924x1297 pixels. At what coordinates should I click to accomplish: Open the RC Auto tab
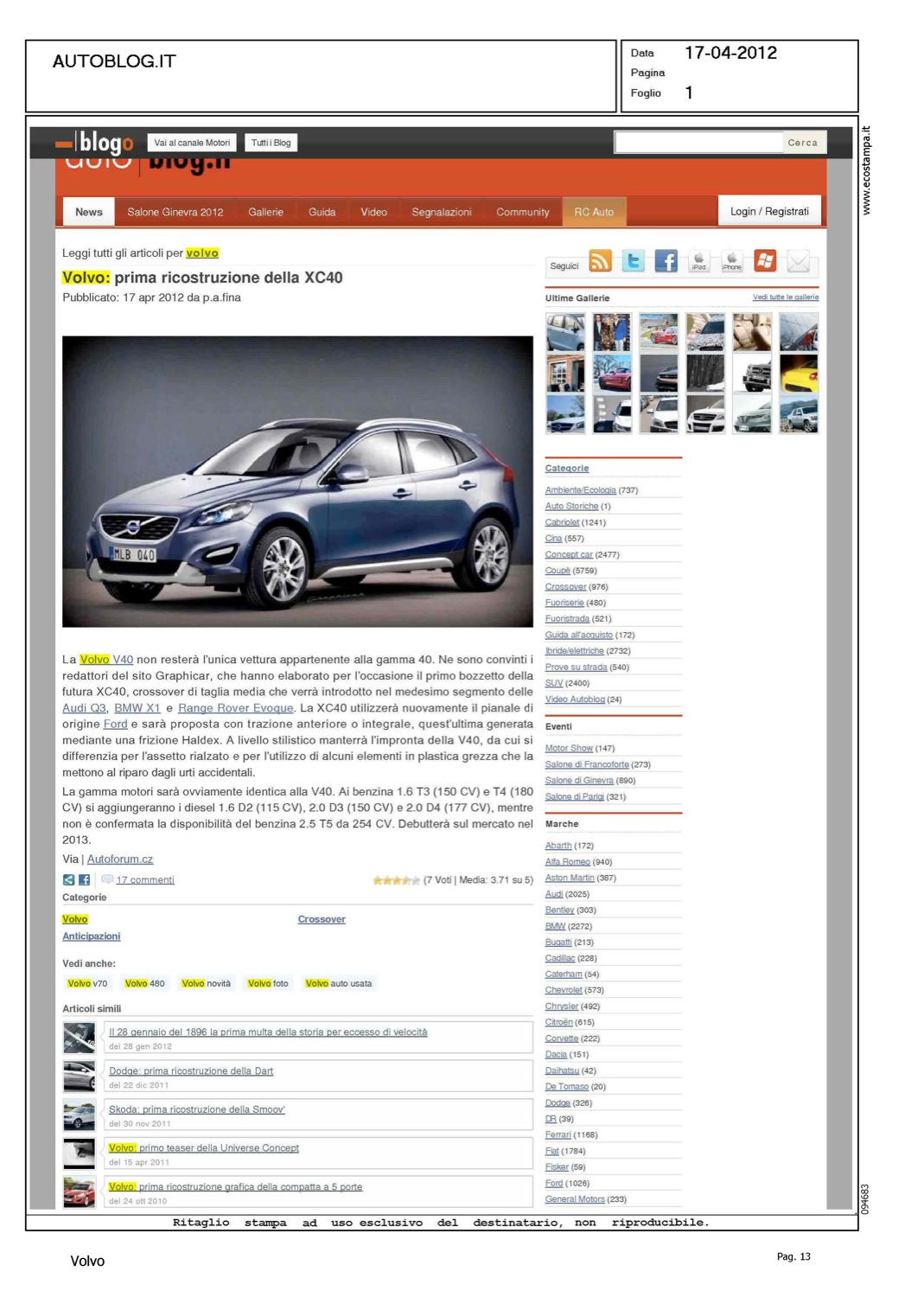point(594,212)
